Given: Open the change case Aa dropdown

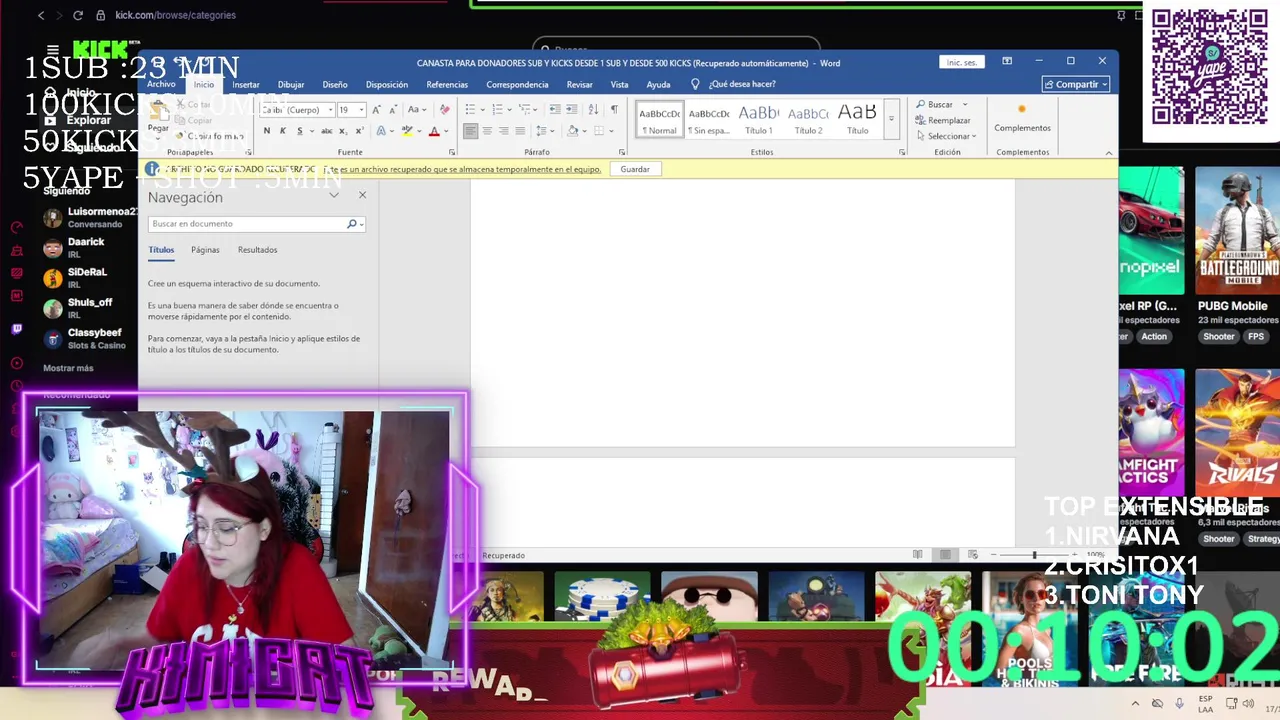Looking at the screenshot, I should click(416, 110).
